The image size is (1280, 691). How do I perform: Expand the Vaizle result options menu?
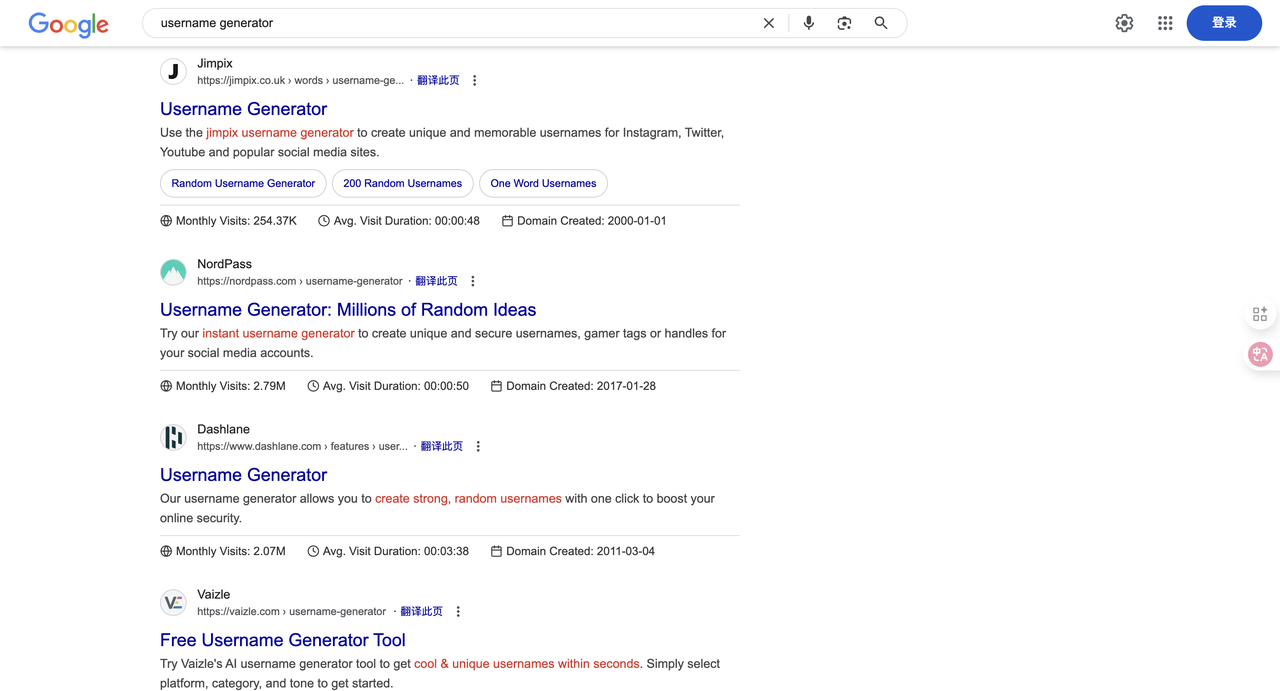pos(458,612)
